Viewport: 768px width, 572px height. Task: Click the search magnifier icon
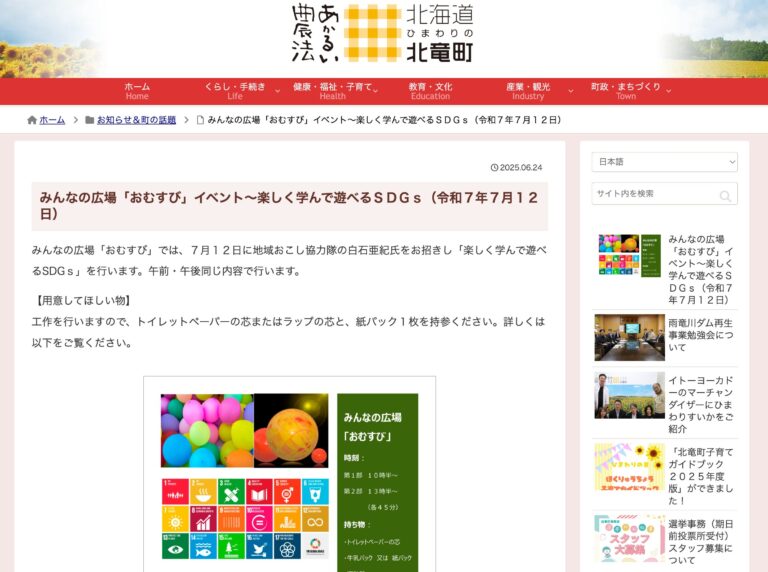click(725, 195)
